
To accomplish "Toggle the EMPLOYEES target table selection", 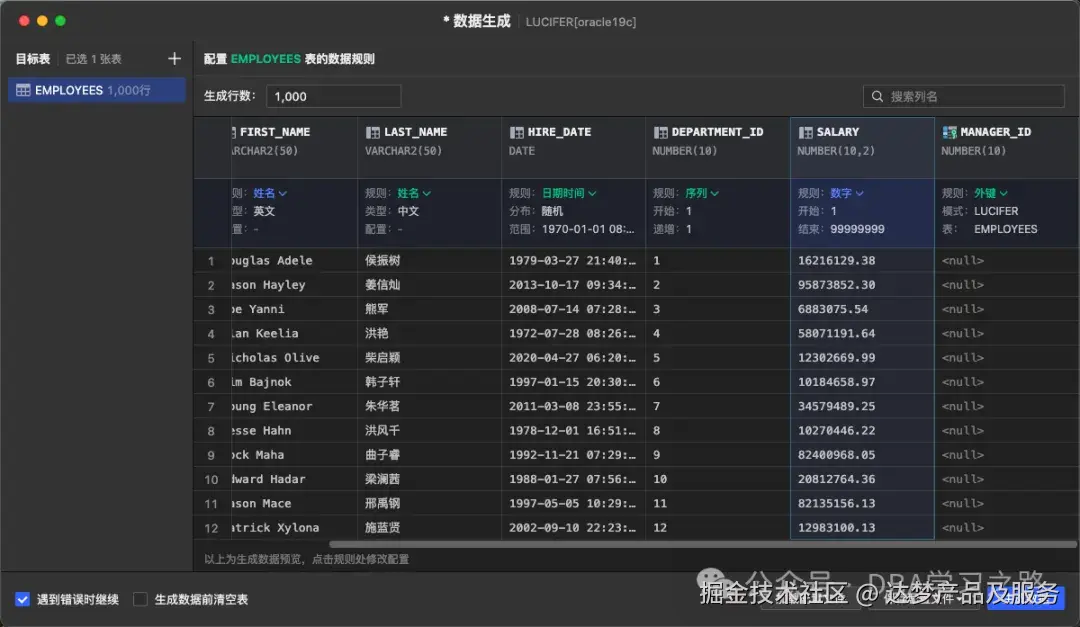I will (x=96, y=89).
